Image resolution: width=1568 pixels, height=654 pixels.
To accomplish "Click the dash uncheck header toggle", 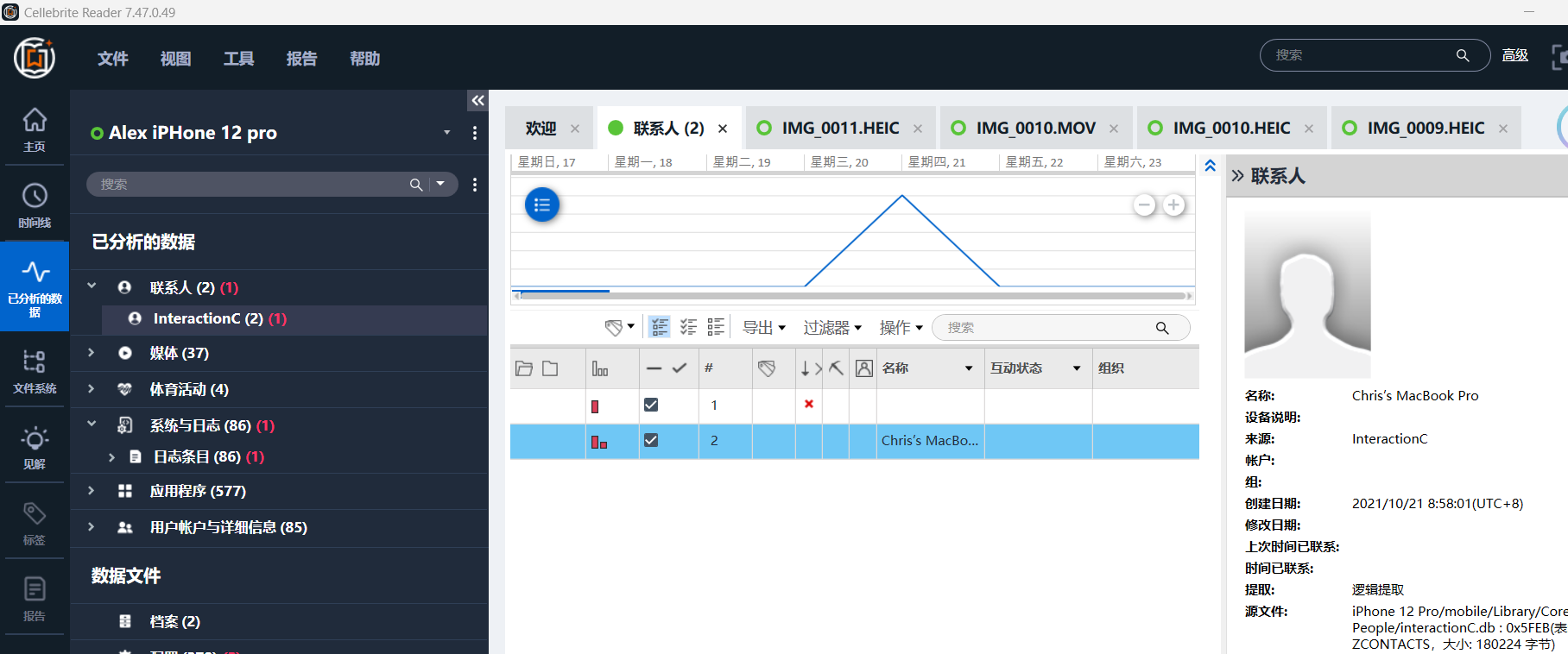I will coord(654,368).
